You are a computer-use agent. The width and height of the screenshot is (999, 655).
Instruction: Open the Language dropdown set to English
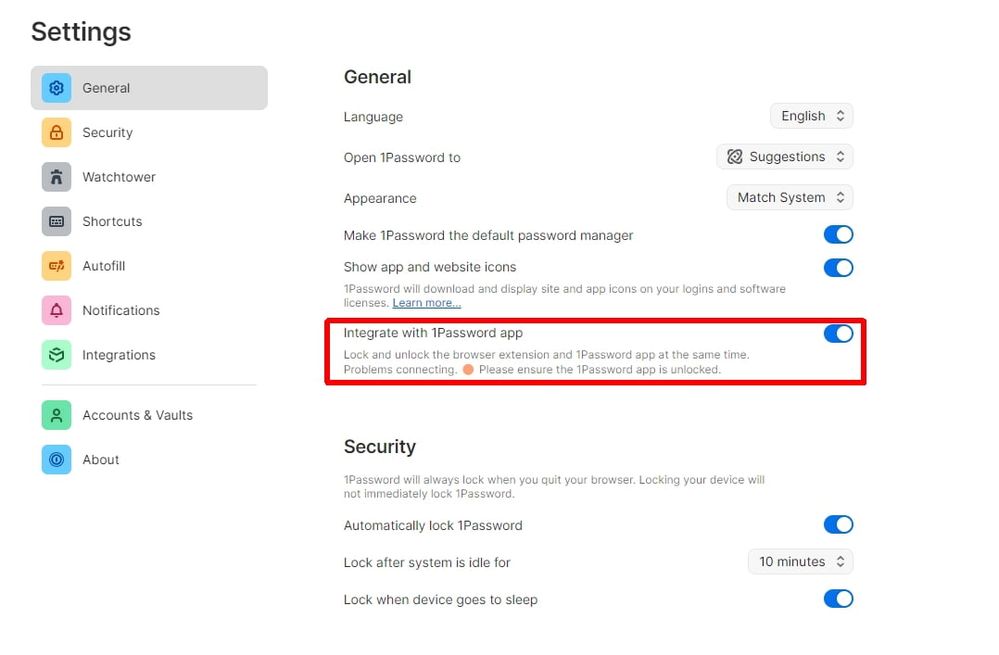811,116
